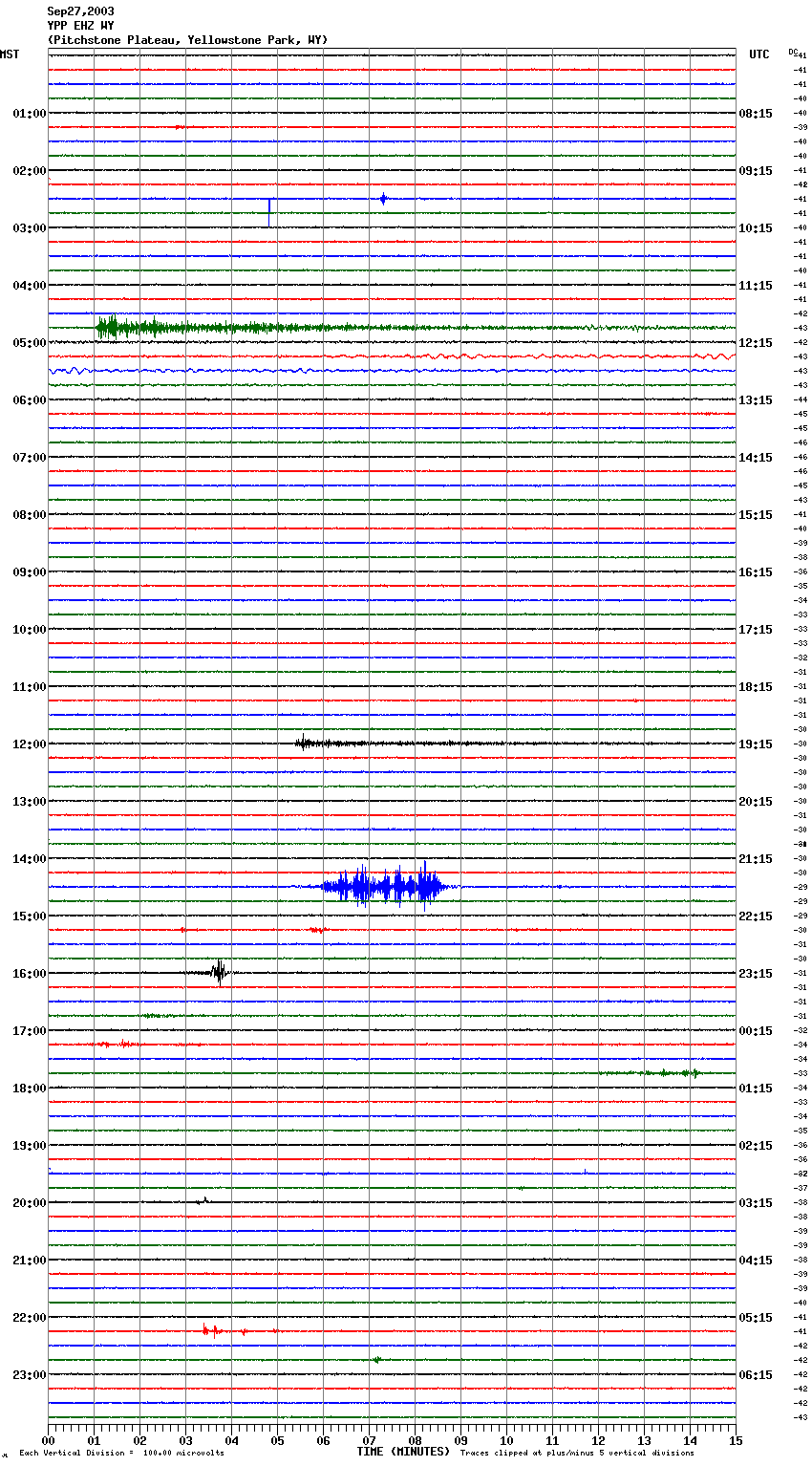Viewport: 812px width, 1466px height.
Task: Select the 05:00 MST time label
Action: [x=30, y=343]
